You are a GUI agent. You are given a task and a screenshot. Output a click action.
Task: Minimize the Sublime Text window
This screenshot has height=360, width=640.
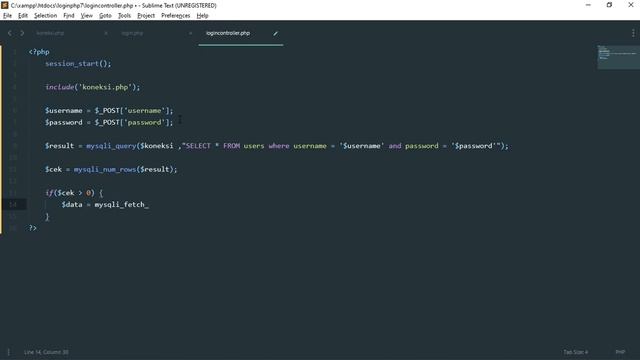[588, 5]
